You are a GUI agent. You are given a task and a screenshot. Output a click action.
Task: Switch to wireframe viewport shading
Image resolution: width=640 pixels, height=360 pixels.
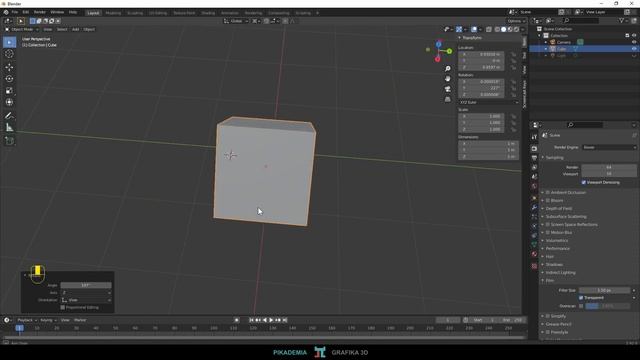pyautogui.click(x=497, y=29)
